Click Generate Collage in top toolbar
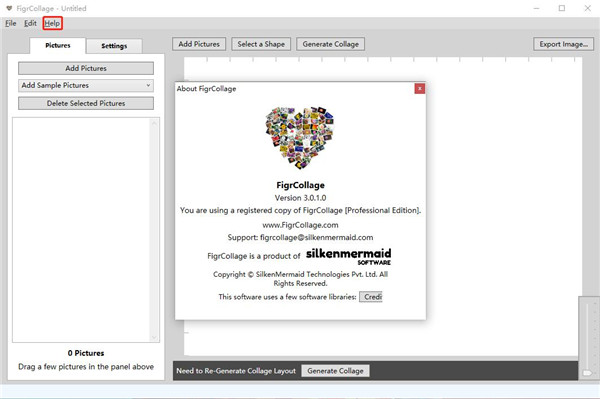This screenshot has height=399, width=600. (331, 44)
